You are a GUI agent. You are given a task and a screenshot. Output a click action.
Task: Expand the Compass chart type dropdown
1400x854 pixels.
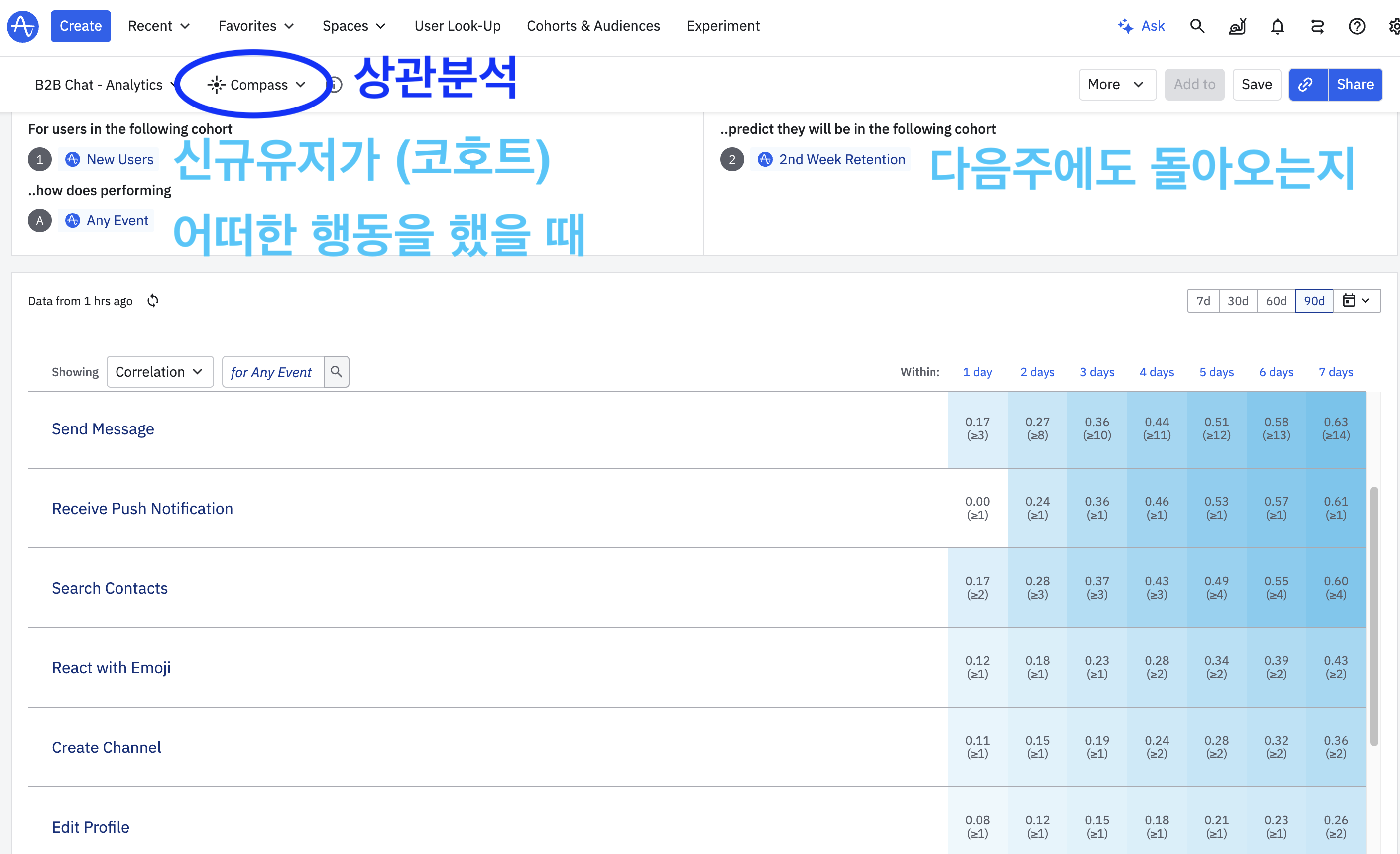pos(257,85)
